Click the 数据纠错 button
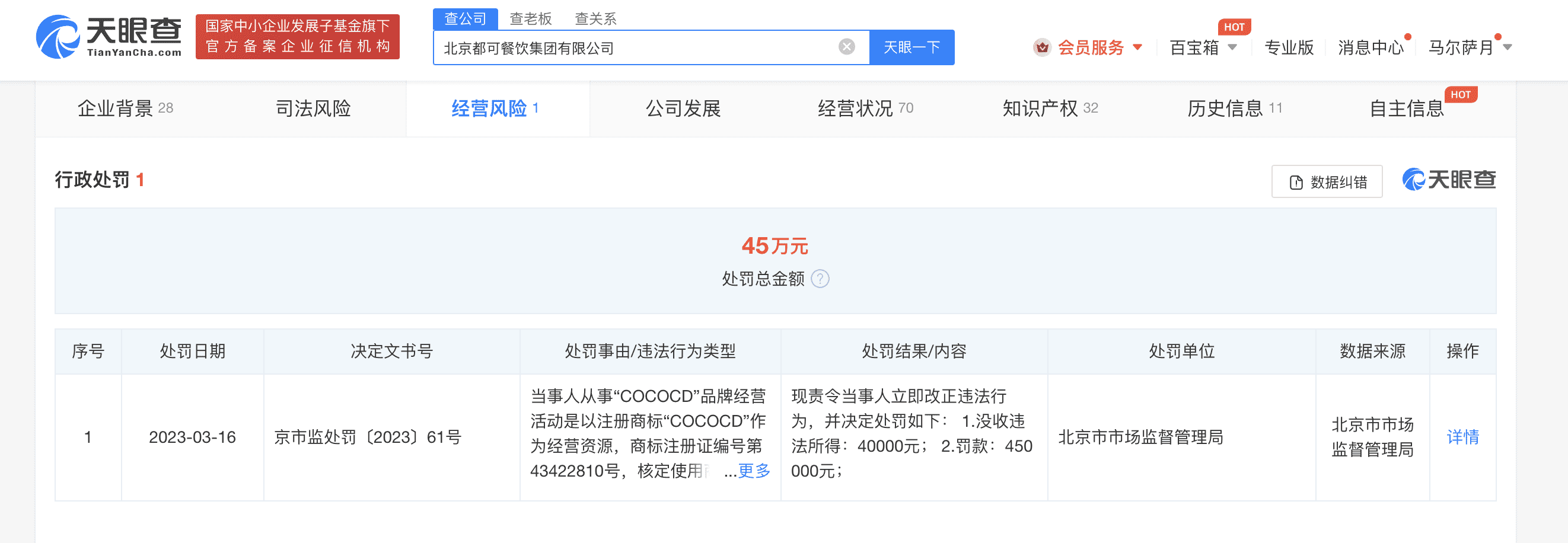1568x543 pixels. coord(1327,181)
